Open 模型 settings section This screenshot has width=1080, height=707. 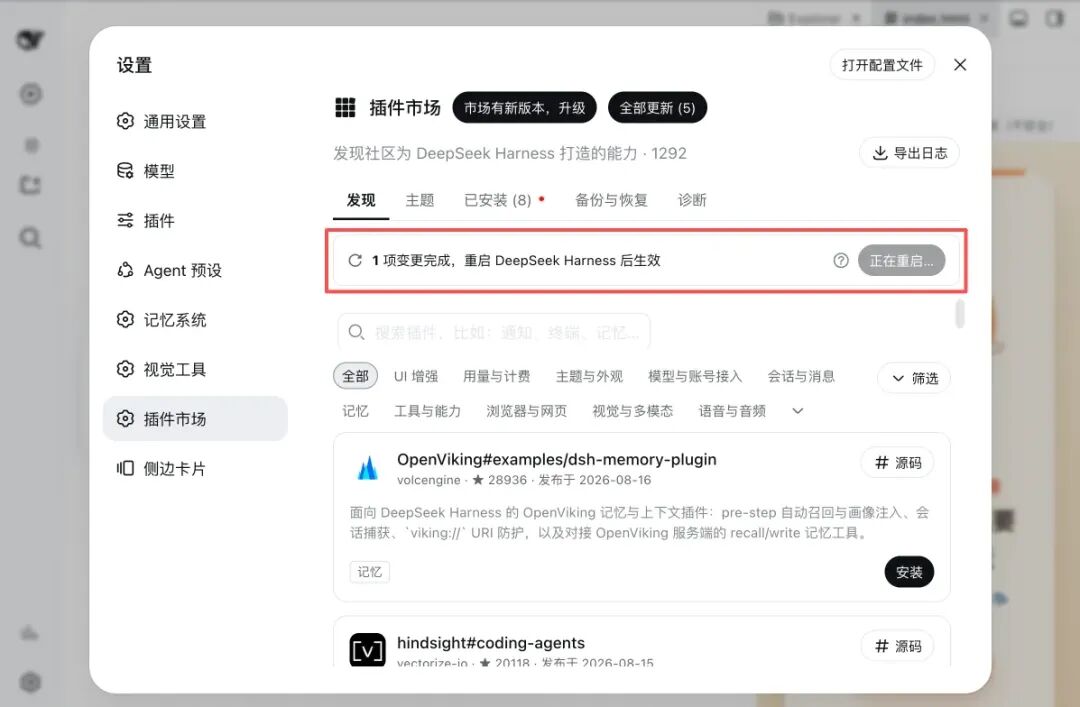pyautogui.click(x=195, y=171)
